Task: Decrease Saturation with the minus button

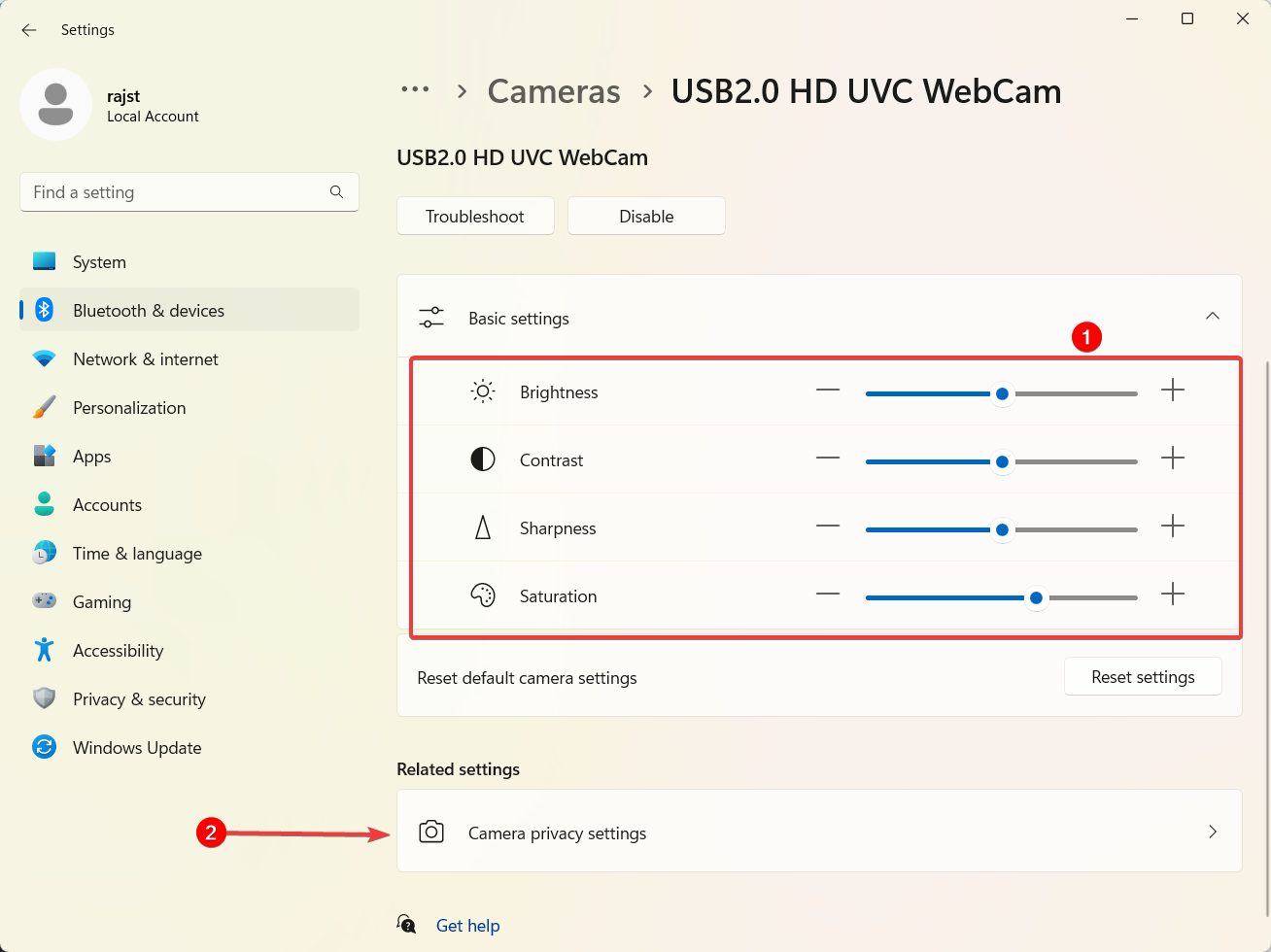Action: click(828, 595)
